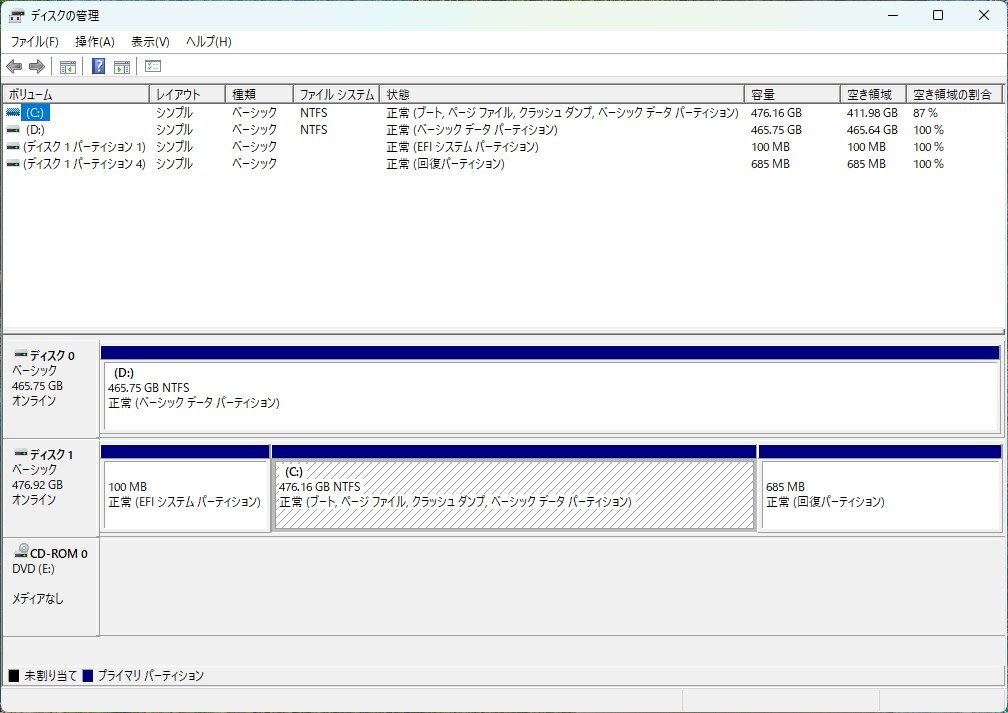Viewport: 1008px width, 713px height.
Task: Select the (C:) volume name in the list
Action: pyautogui.click(x=35, y=113)
